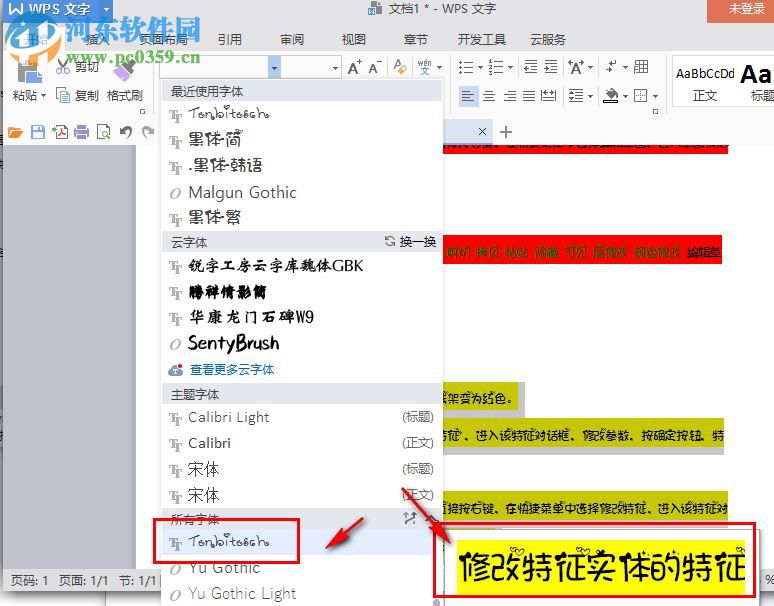Pick Calibri Light theme font
Screen dimensions: 774x606
pyautogui.click(x=302, y=417)
